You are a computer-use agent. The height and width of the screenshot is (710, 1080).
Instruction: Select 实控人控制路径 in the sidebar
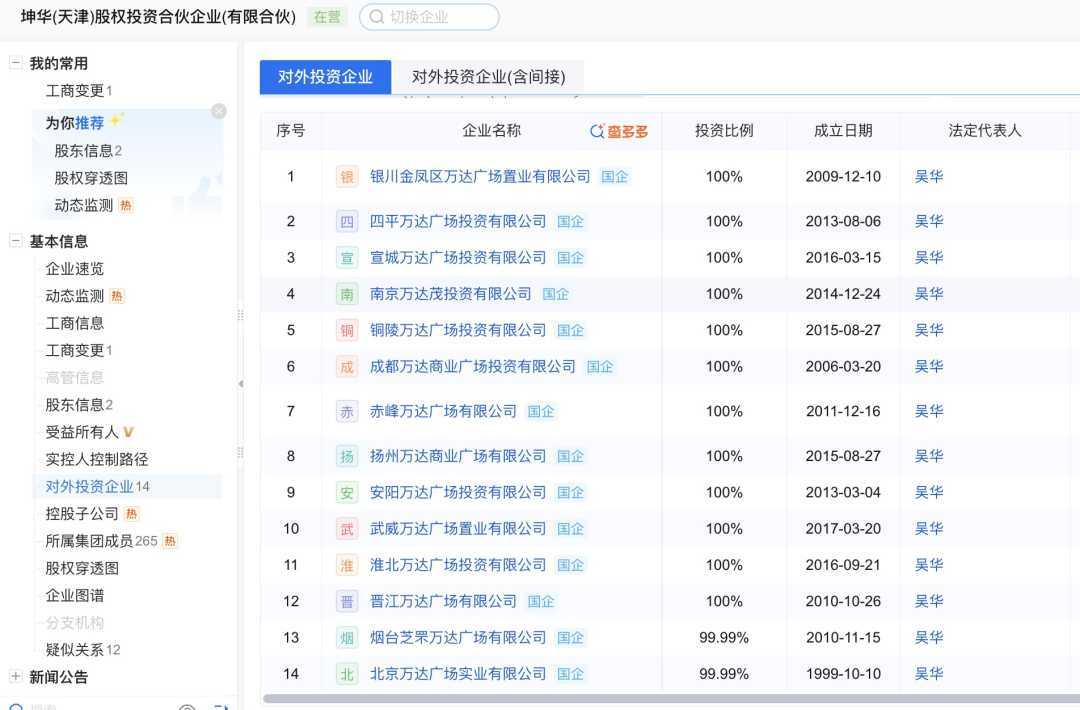[97, 459]
